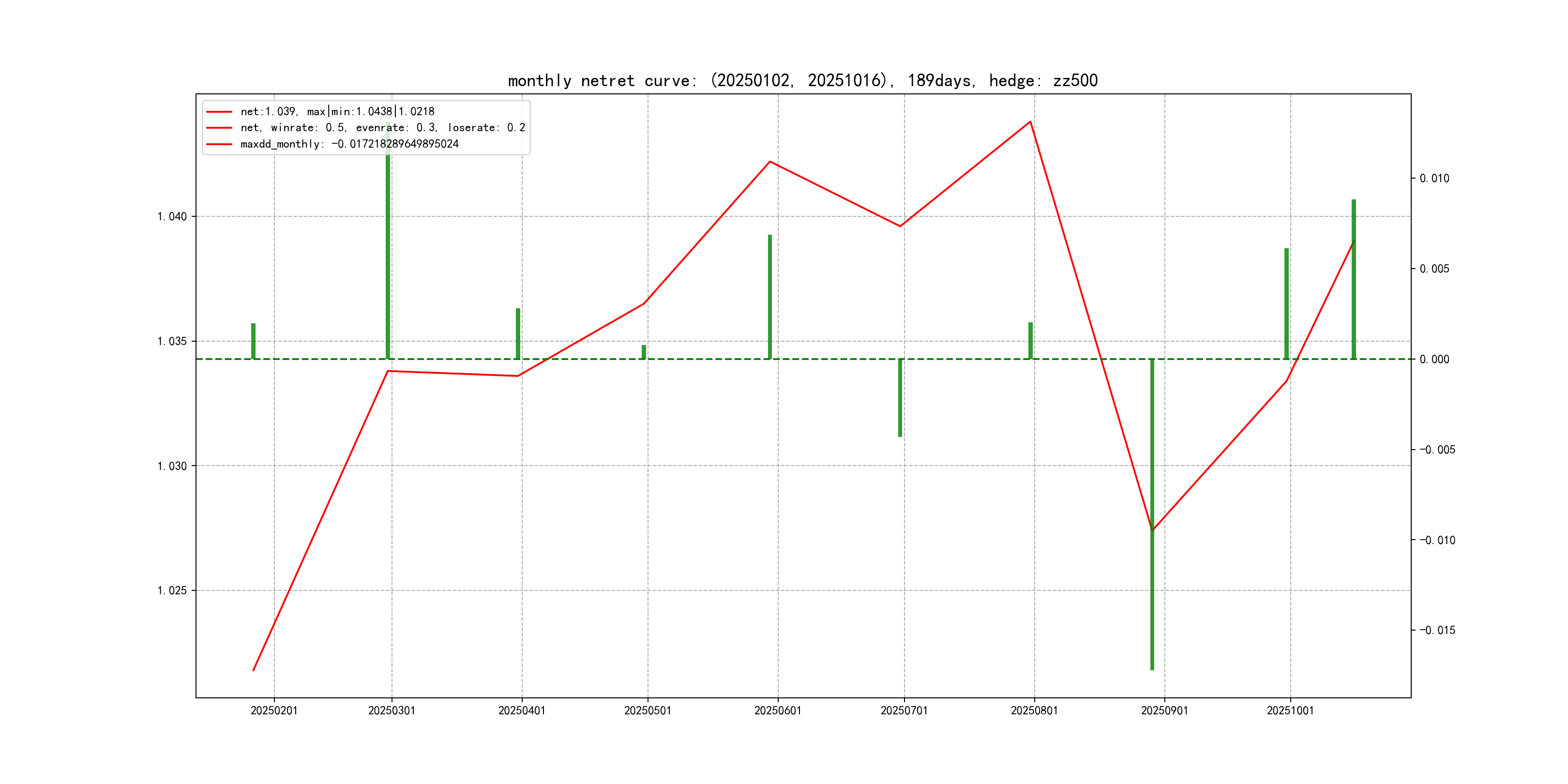1568x784 pixels.
Task: Click the 20251001 x-axis label
Action: click(1290, 711)
